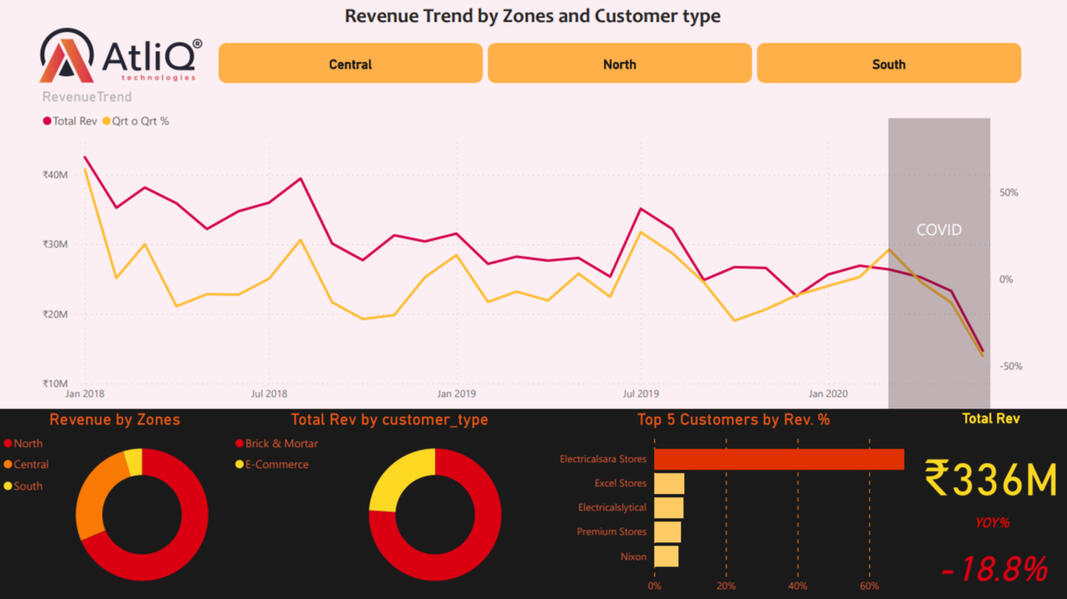The height and width of the screenshot is (599, 1067).
Task: Select North in Revenue by Zones legend
Action: pos(28,443)
